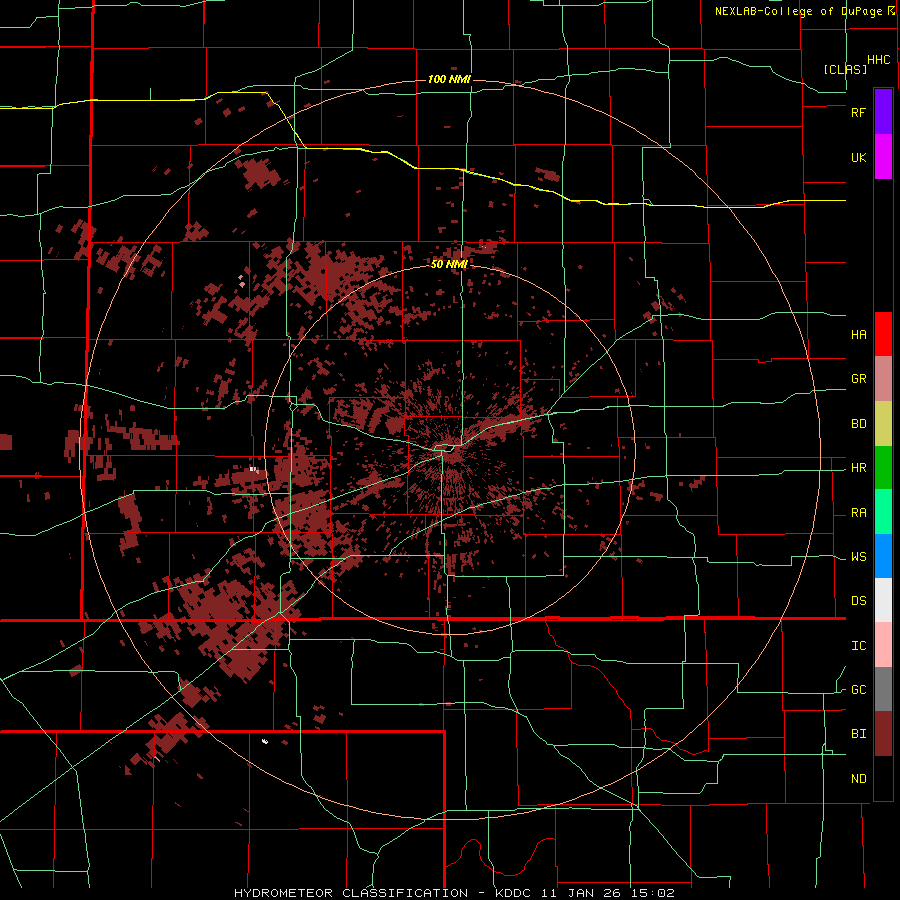Click the GC legend label
900x900 pixels.
point(858,690)
